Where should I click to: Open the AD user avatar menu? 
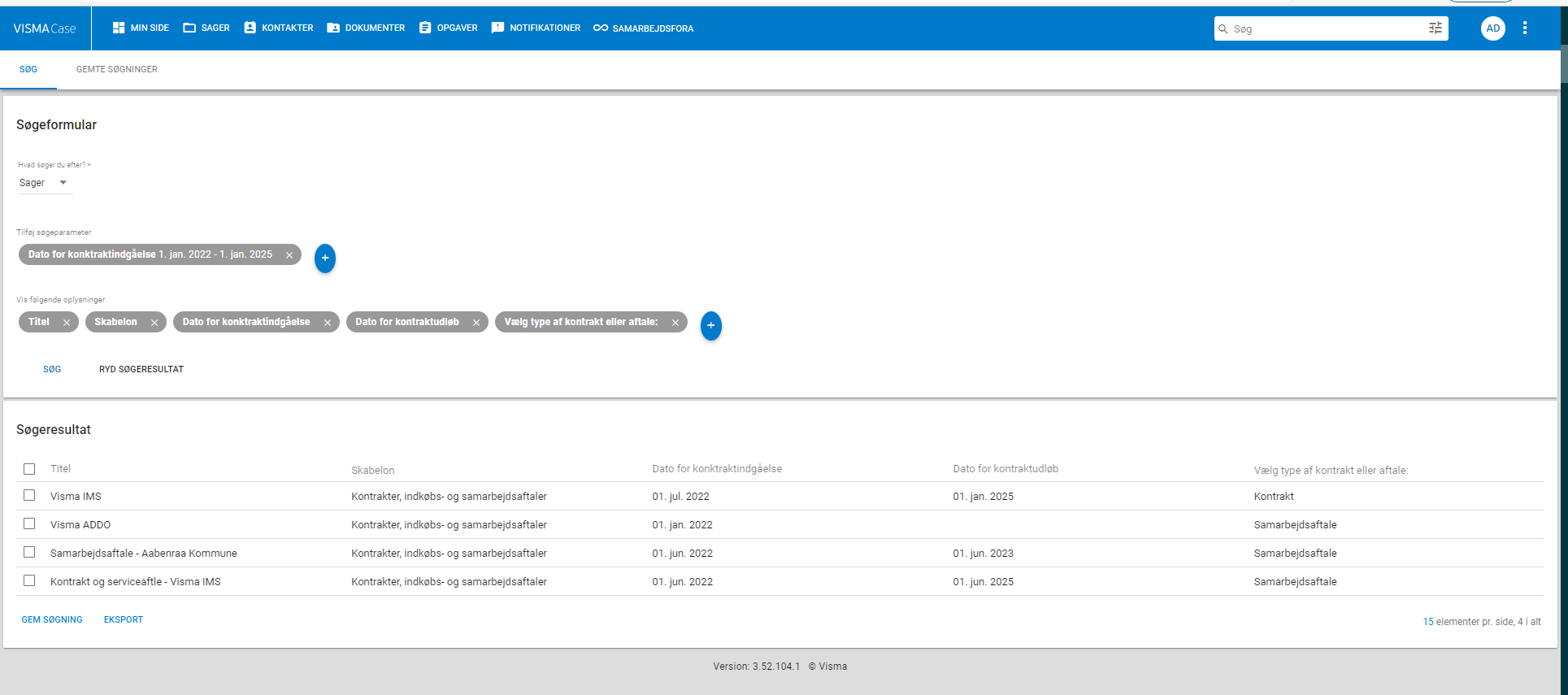[1493, 28]
